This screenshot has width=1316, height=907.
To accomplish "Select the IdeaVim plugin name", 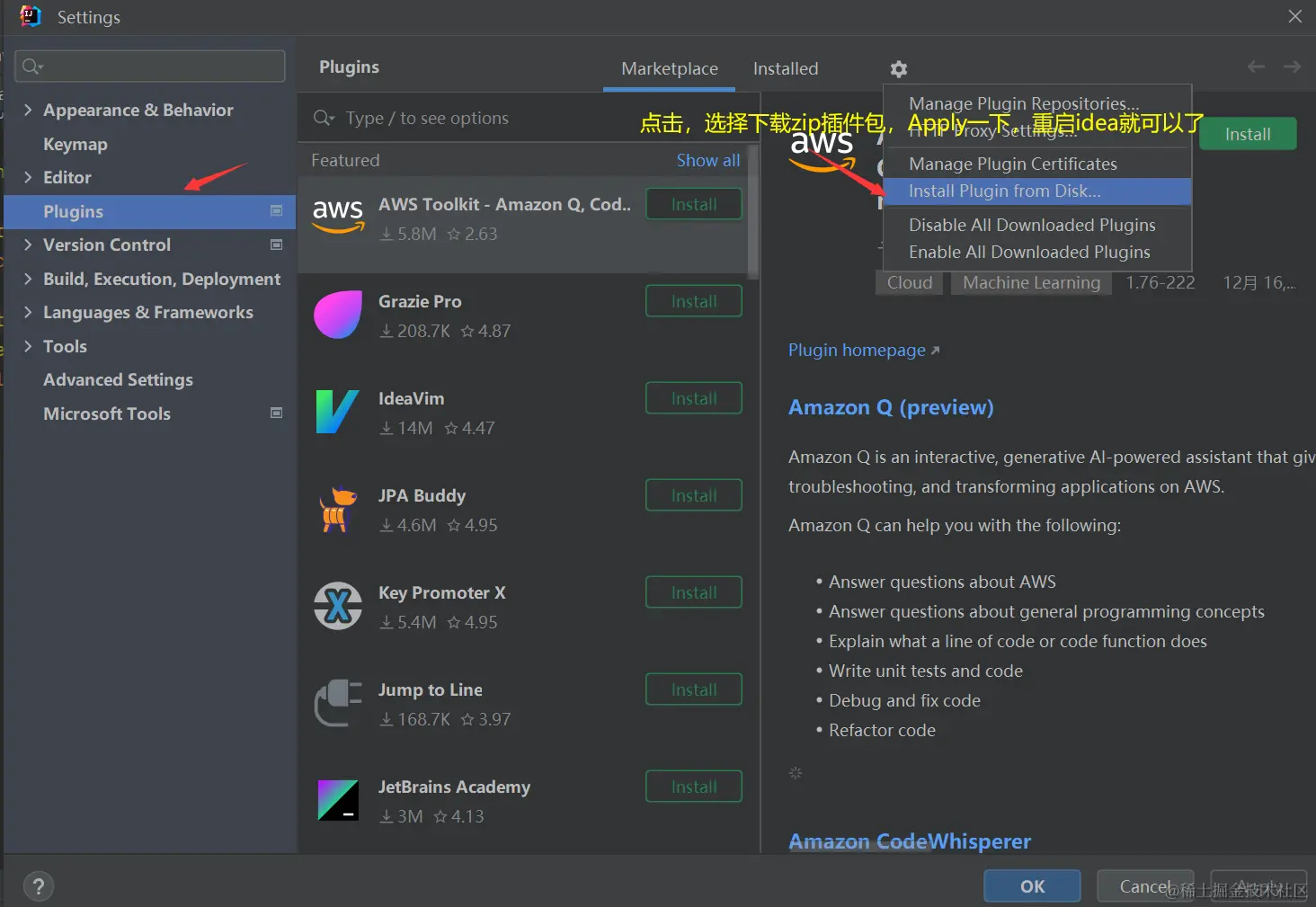I will pos(411,398).
